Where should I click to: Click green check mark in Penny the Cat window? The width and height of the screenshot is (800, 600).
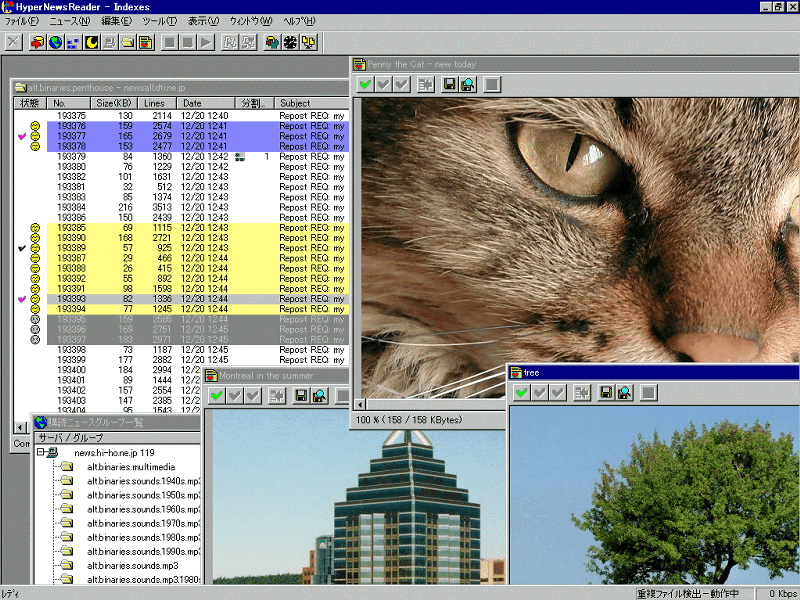(365, 84)
